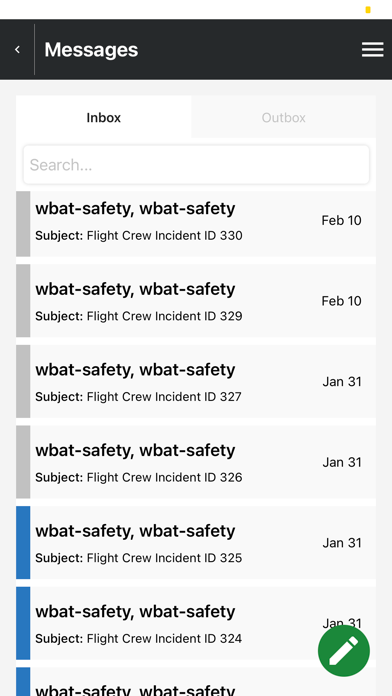Tap the green compose pencil button
The image size is (392, 696).
tap(344, 651)
